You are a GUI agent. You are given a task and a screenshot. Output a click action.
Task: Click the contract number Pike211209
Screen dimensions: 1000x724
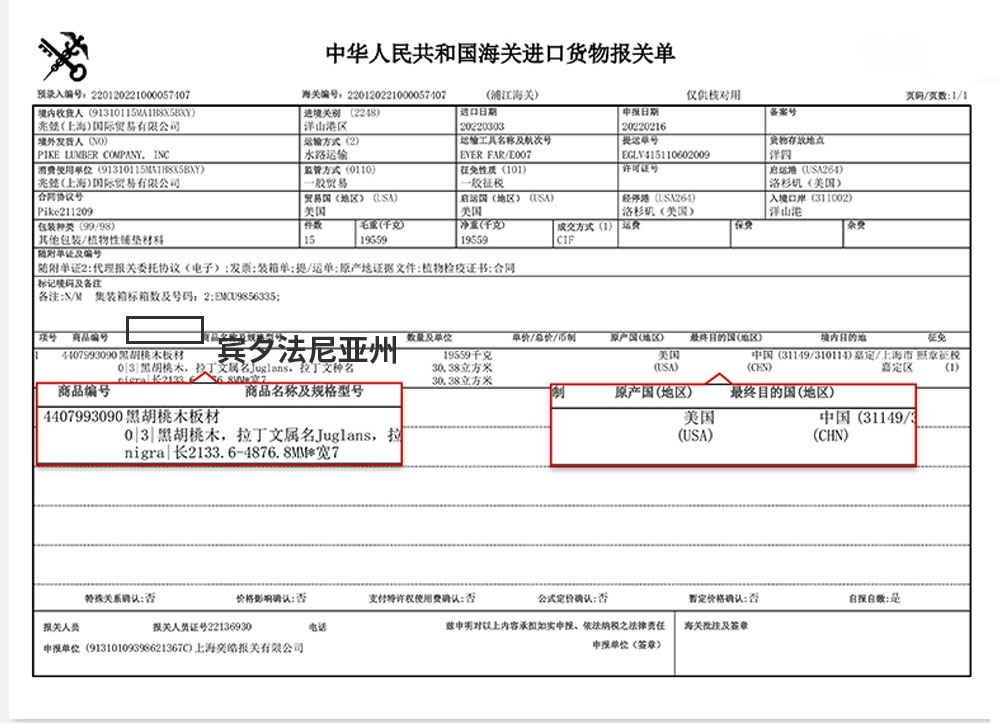66,212
